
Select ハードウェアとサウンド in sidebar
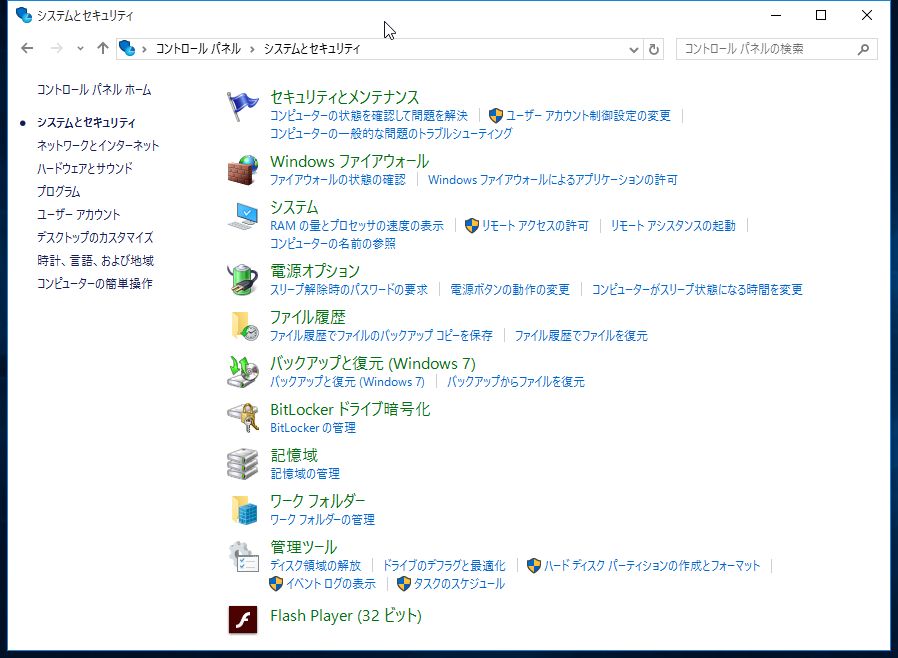pyautogui.click(x=85, y=168)
